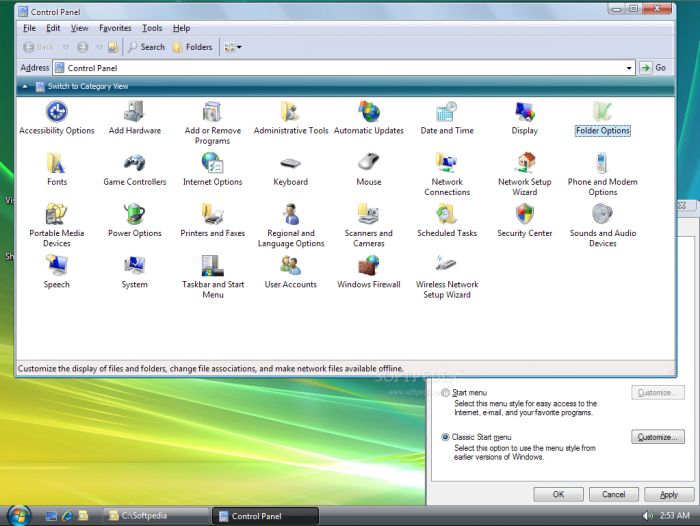Launch Internet Explorer from quick launch
Viewport: 700px width, 526px height.
pos(67,516)
